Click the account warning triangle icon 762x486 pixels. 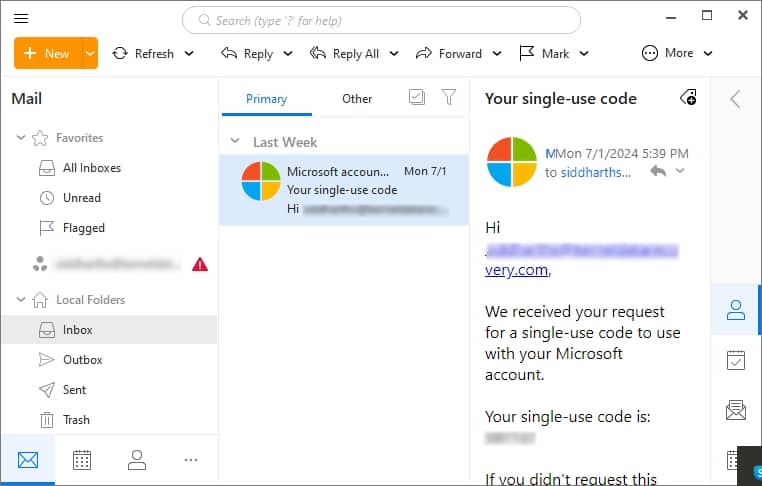200,264
